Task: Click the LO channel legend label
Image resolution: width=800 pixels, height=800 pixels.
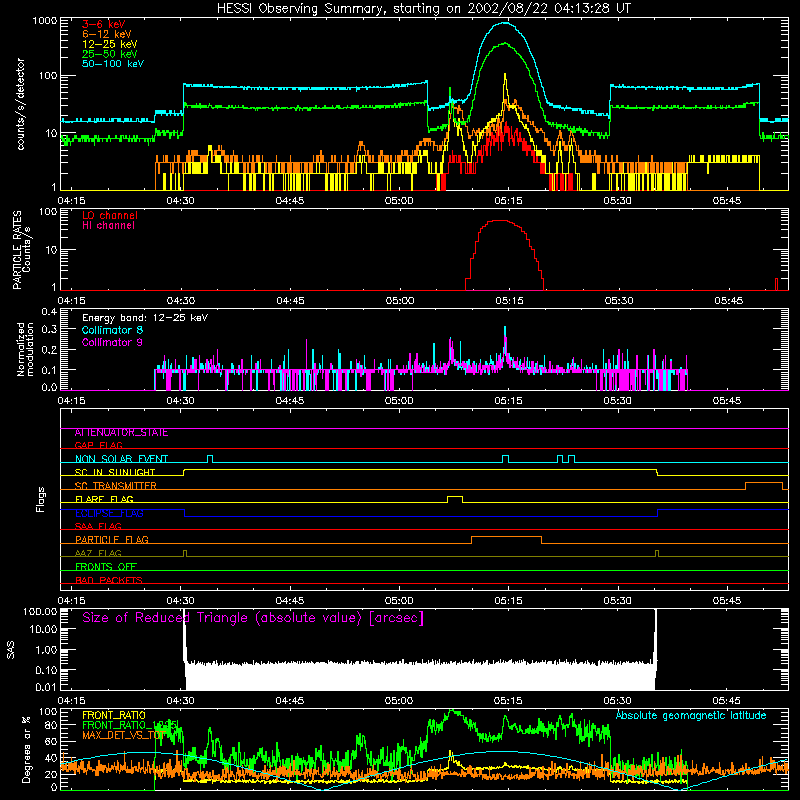Action: (110, 215)
